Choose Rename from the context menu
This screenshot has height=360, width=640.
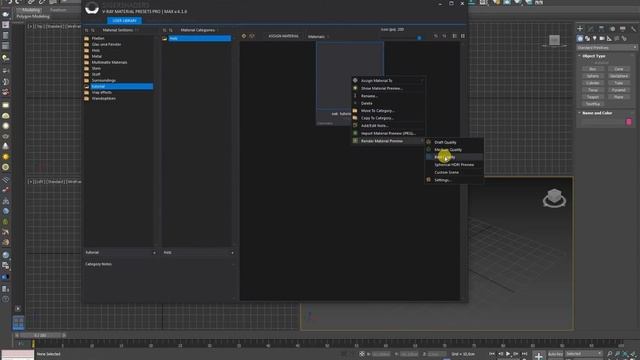pyautogui.click(x=388, y=96)
